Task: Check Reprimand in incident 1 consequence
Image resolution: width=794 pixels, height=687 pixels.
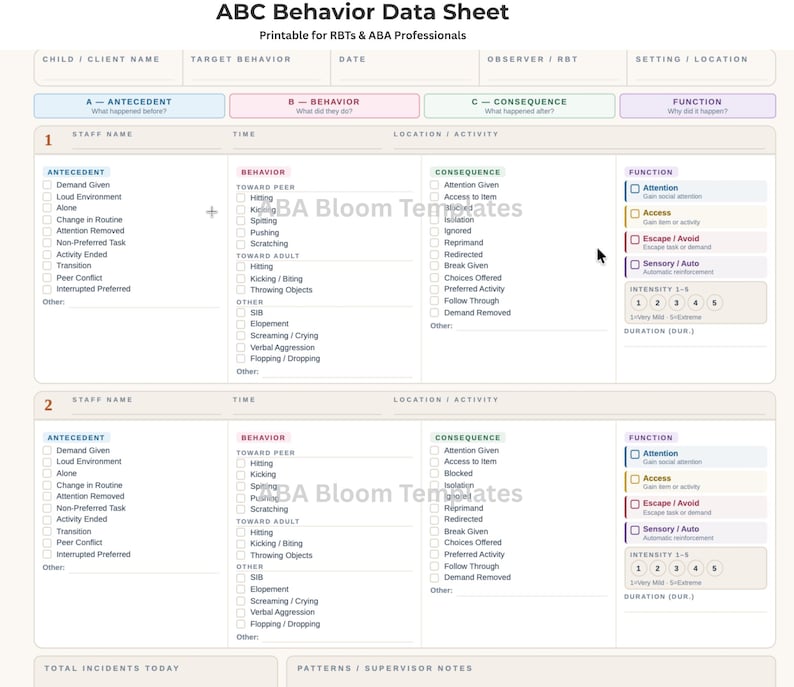Action: point(434,243)
